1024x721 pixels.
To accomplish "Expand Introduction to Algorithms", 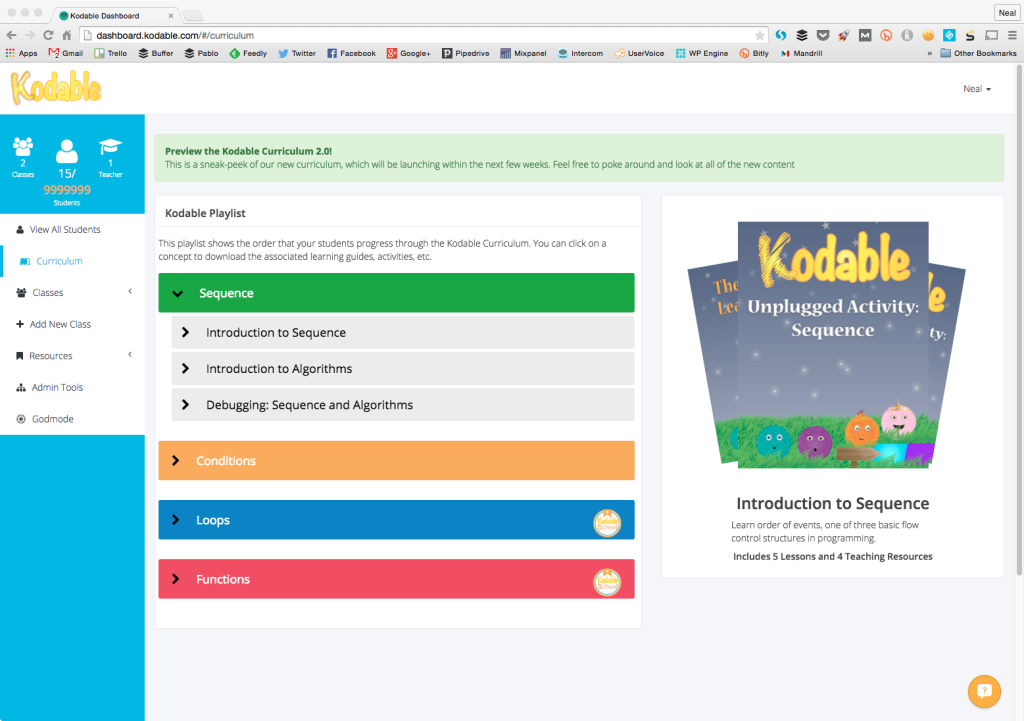I will pyautogui.click(x=403, y=368).
